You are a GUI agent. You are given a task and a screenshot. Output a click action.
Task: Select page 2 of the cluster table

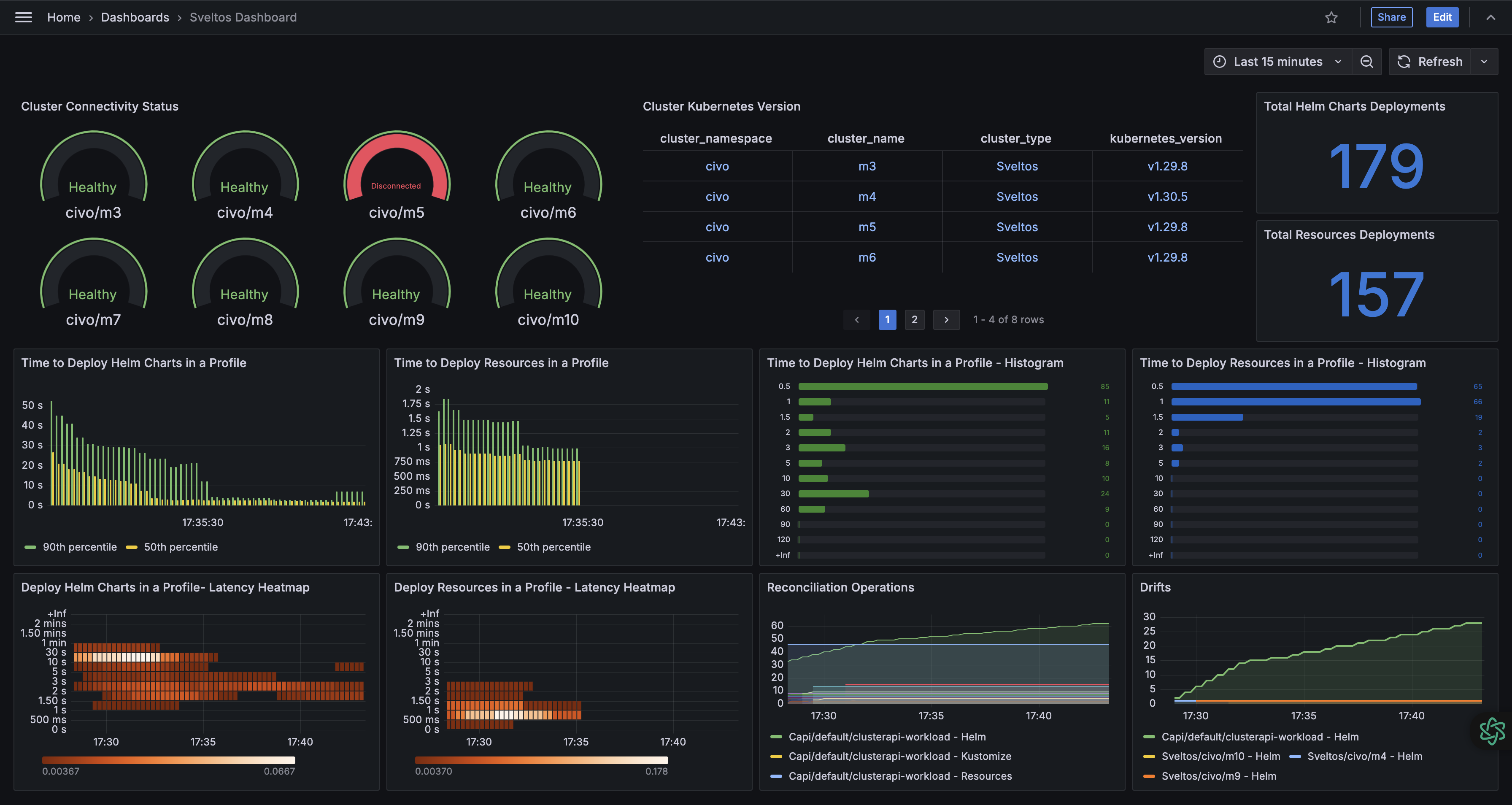pyautogui.click(x=915, y=319)
